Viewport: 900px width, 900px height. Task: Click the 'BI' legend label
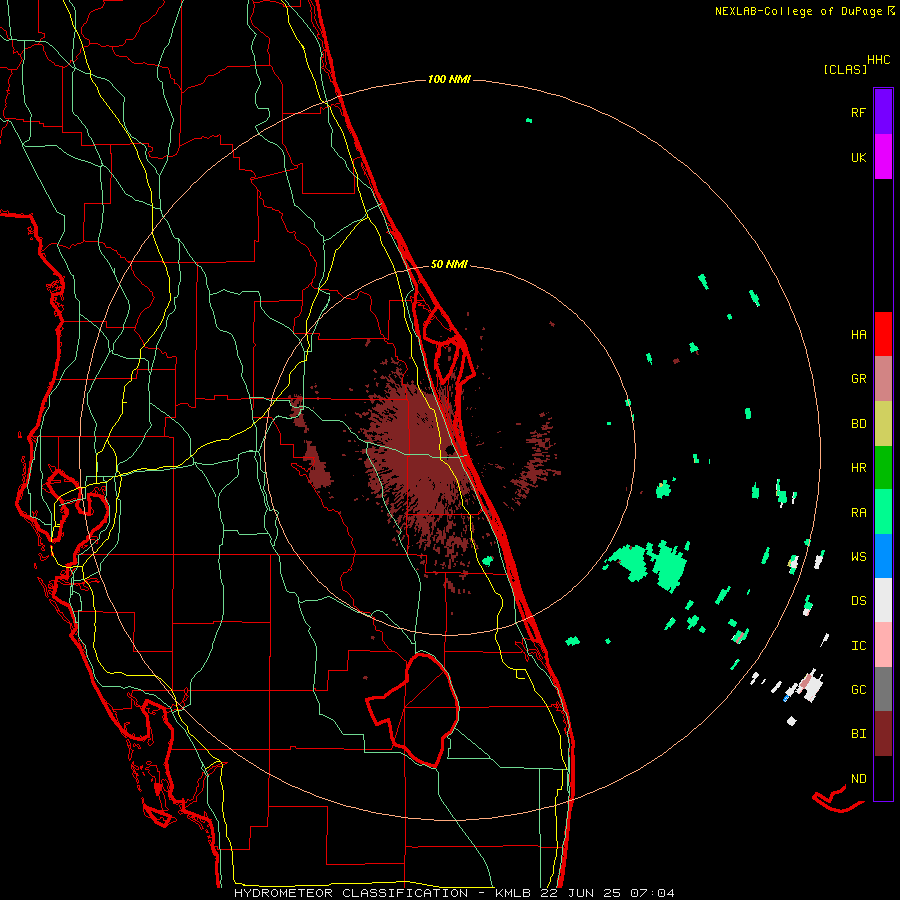pyautogui.click(x=858, y=734)
